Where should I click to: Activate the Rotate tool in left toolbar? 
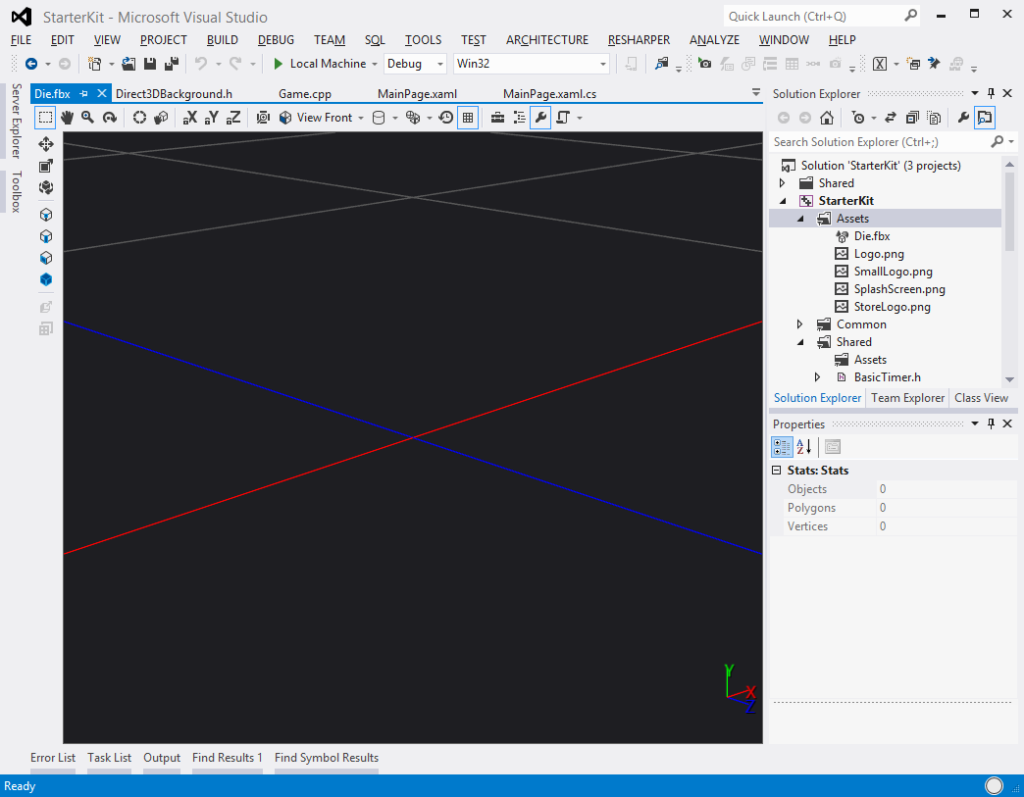click(x=45, y=188)
